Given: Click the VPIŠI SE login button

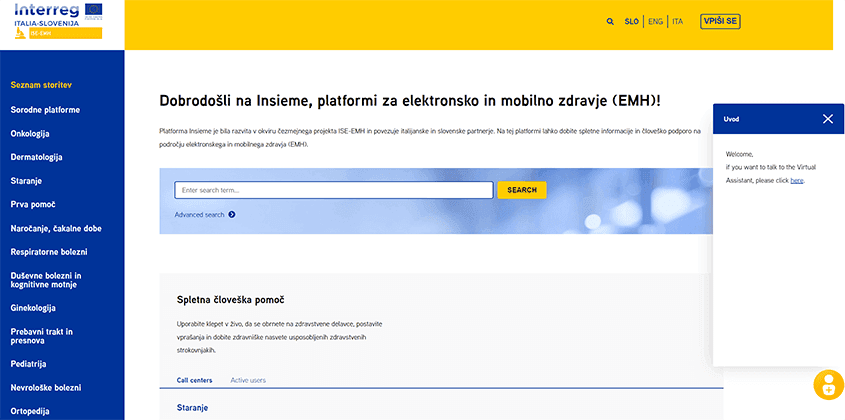Looking at the screenshot, I should coord(720,22).
